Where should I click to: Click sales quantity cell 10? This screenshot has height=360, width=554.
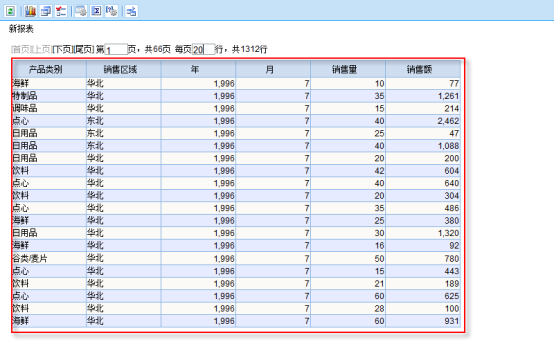point(348,84)
